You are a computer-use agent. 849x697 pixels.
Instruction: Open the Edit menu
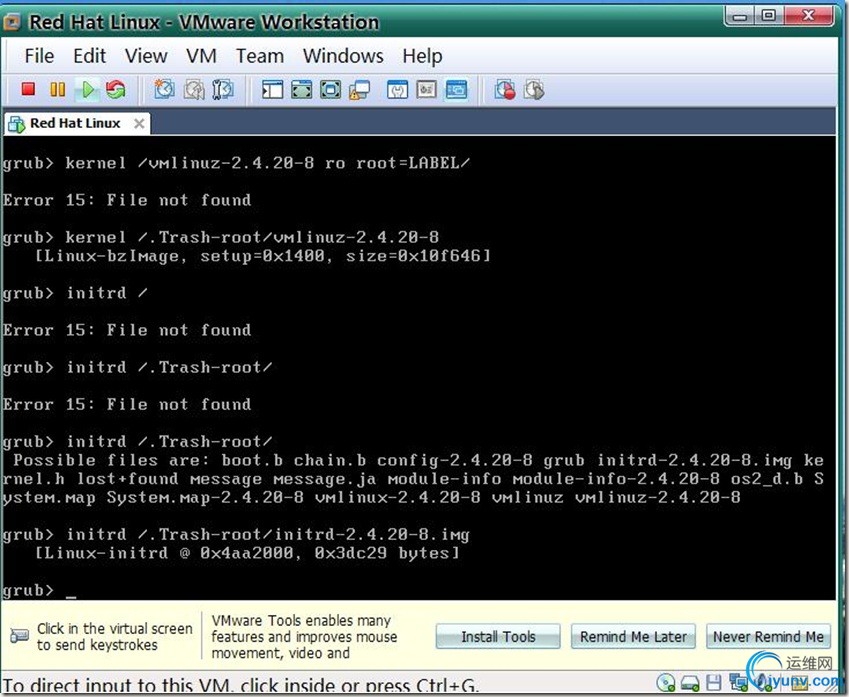[x=89, y=56]
